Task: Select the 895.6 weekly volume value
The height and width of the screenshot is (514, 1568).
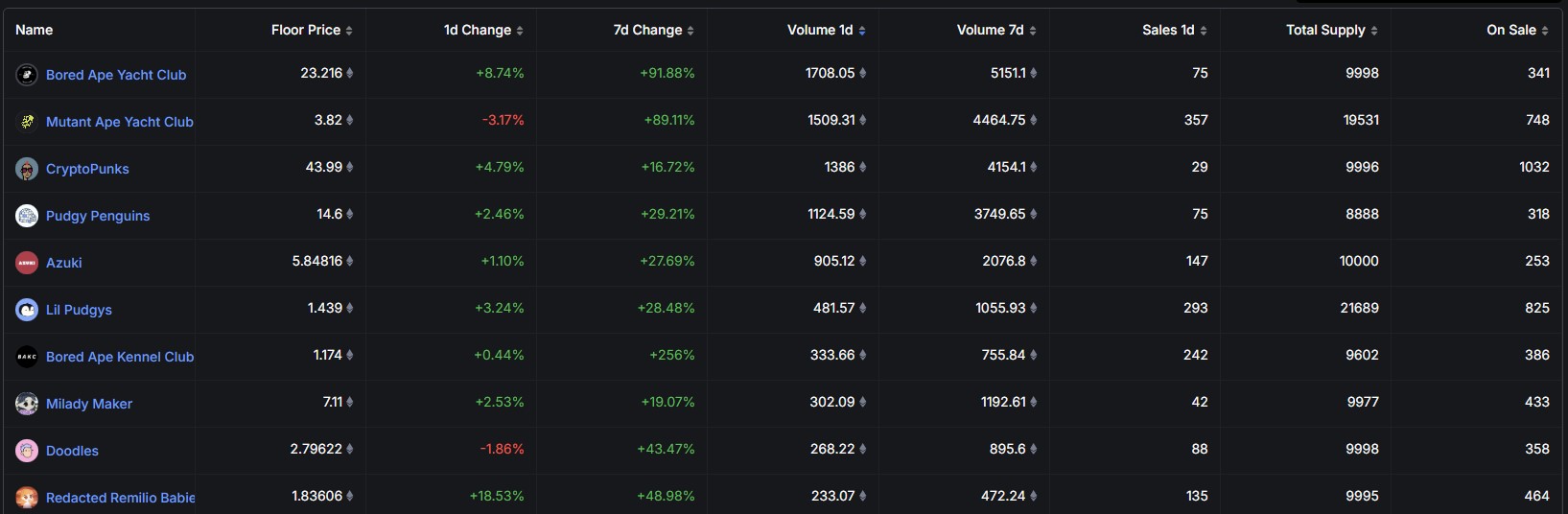Action: (x=1008, y=449)
